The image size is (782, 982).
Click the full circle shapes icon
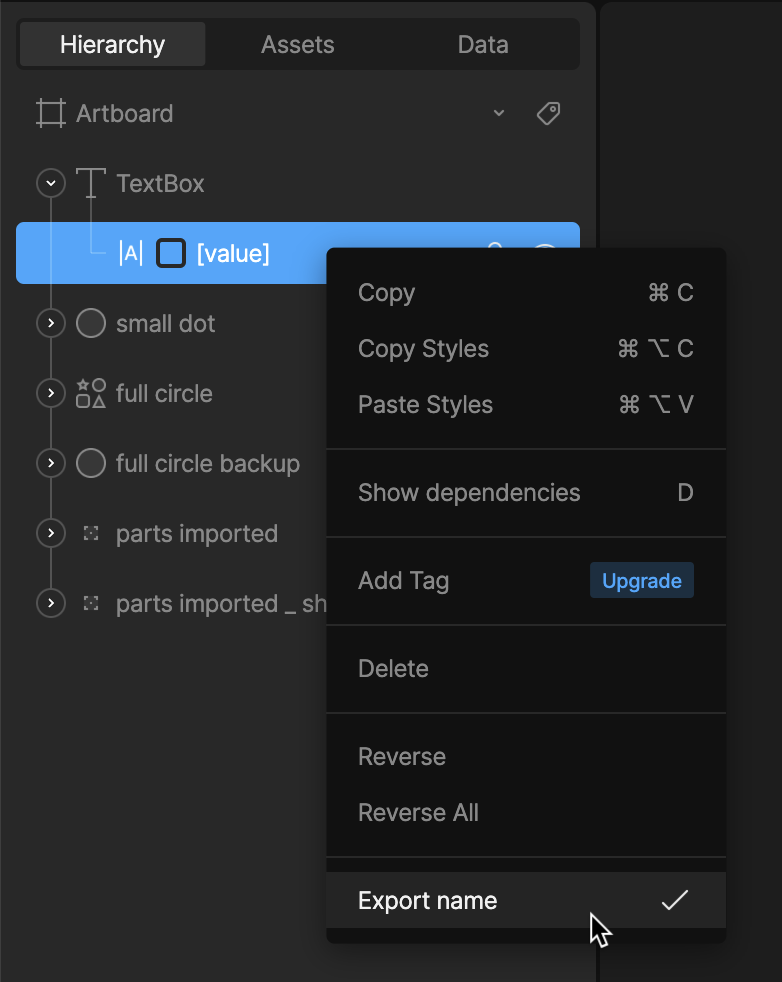tap(91, 394)
